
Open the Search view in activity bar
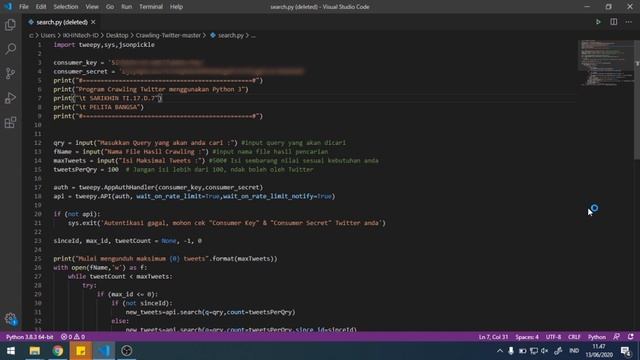[x=10, y=49]
